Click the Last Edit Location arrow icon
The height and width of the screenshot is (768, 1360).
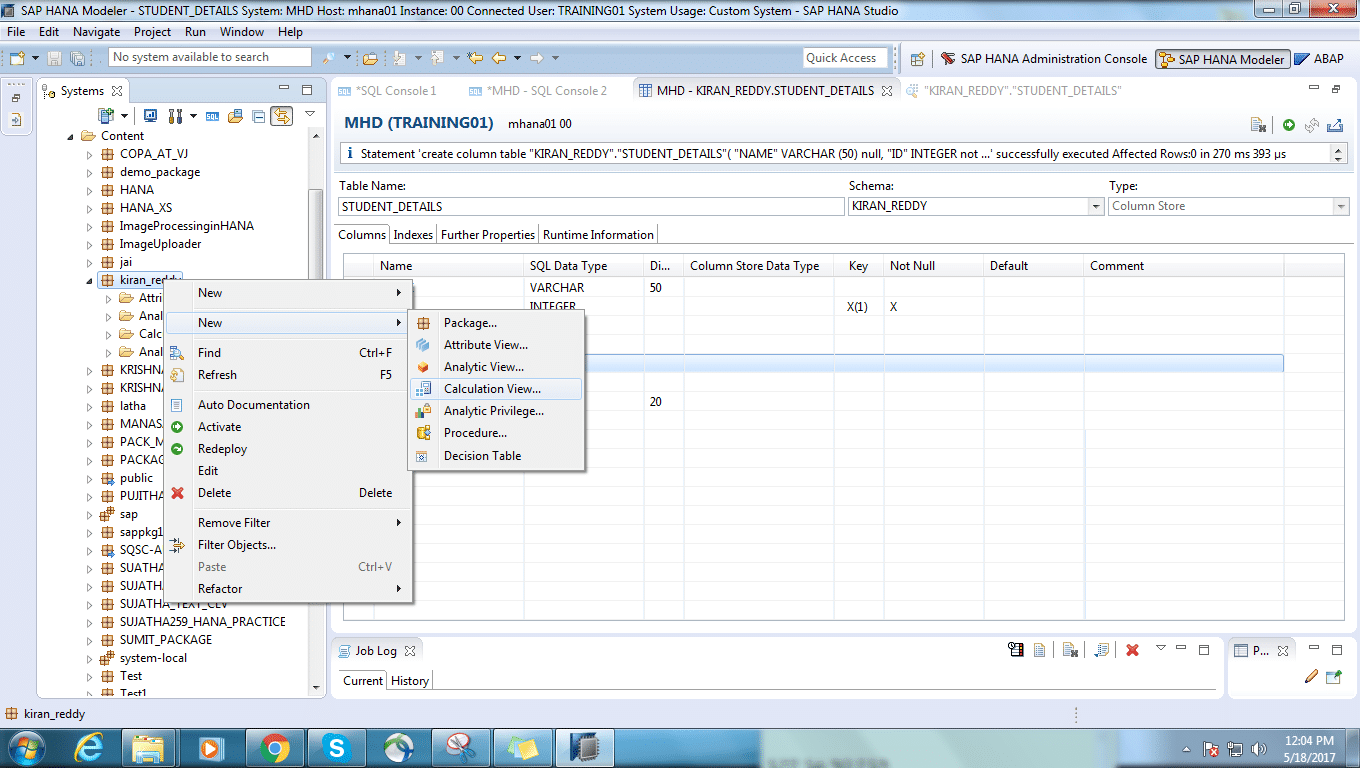pyautogui.click(x=475, y=58)
